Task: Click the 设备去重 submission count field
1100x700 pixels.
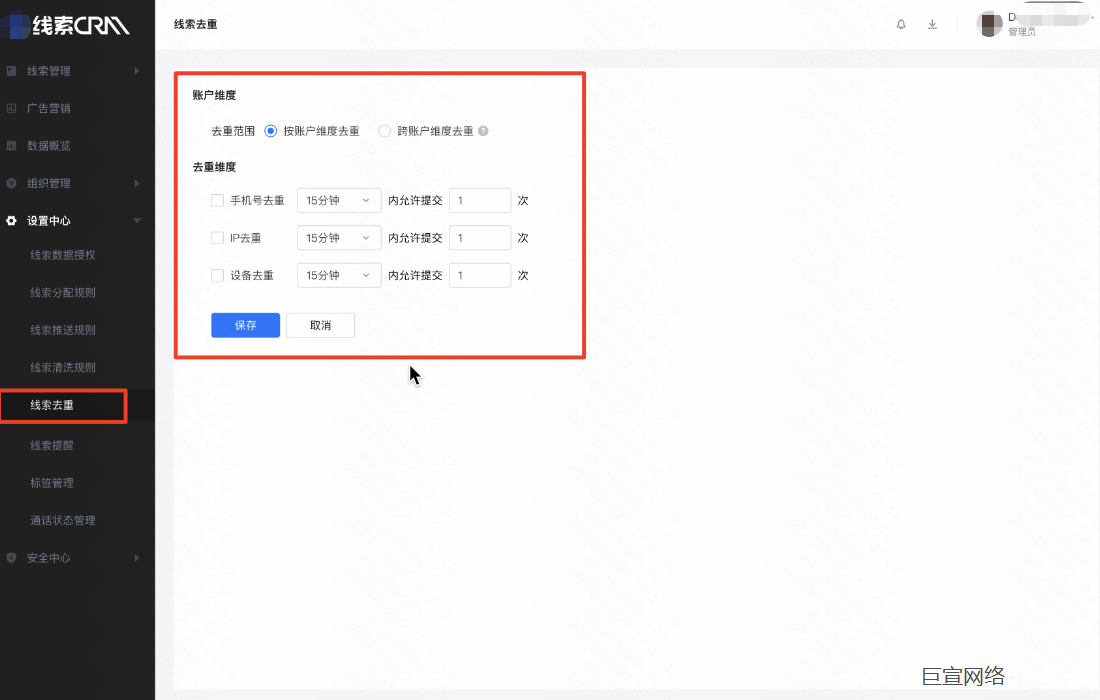Action: [x=480, y=275]
